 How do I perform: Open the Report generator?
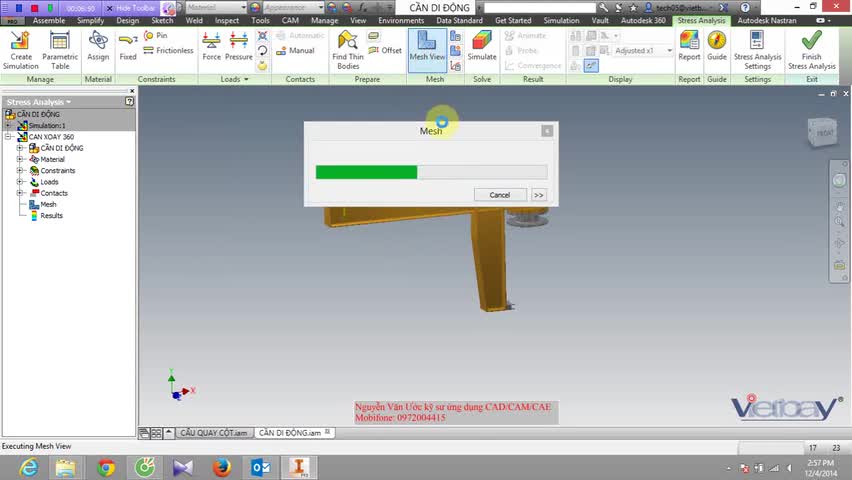tap(689, 46)
